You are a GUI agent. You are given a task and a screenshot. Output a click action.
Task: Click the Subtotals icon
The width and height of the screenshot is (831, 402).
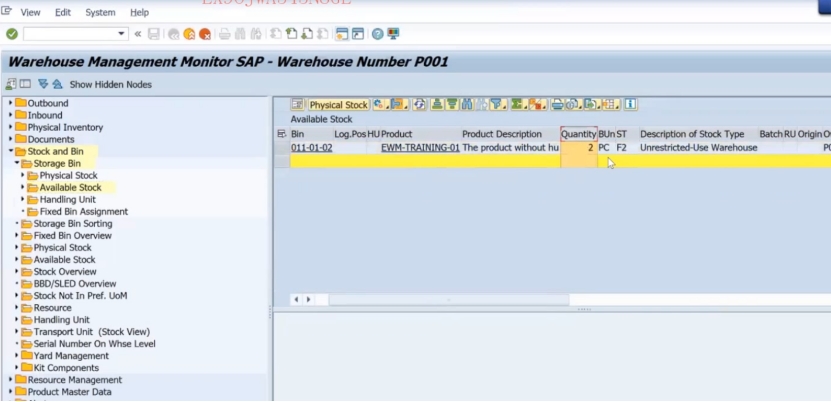tap(537, 104)
